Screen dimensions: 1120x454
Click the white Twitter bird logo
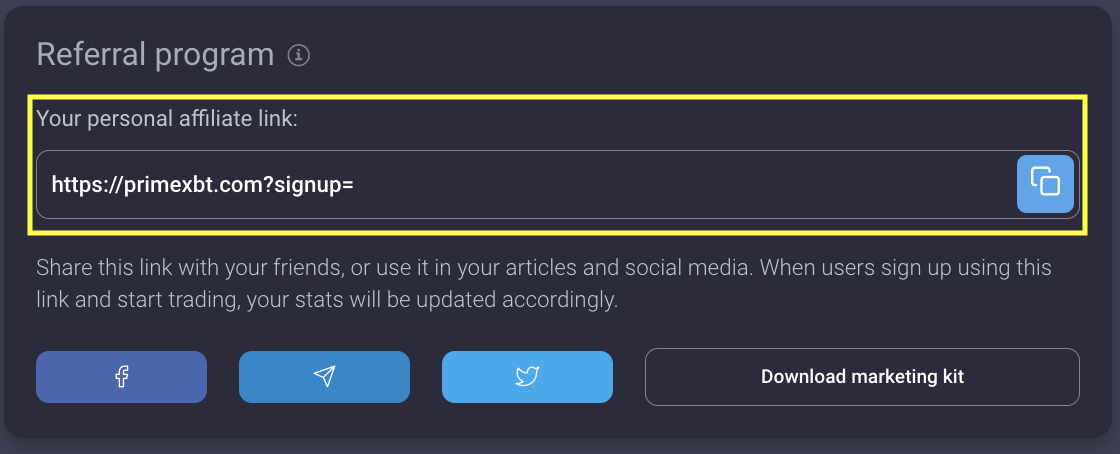tap(527, 377)
